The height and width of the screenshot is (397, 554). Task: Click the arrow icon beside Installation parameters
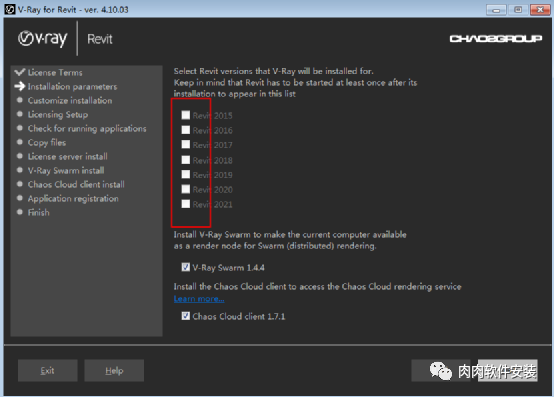click(x=20, y=86)
